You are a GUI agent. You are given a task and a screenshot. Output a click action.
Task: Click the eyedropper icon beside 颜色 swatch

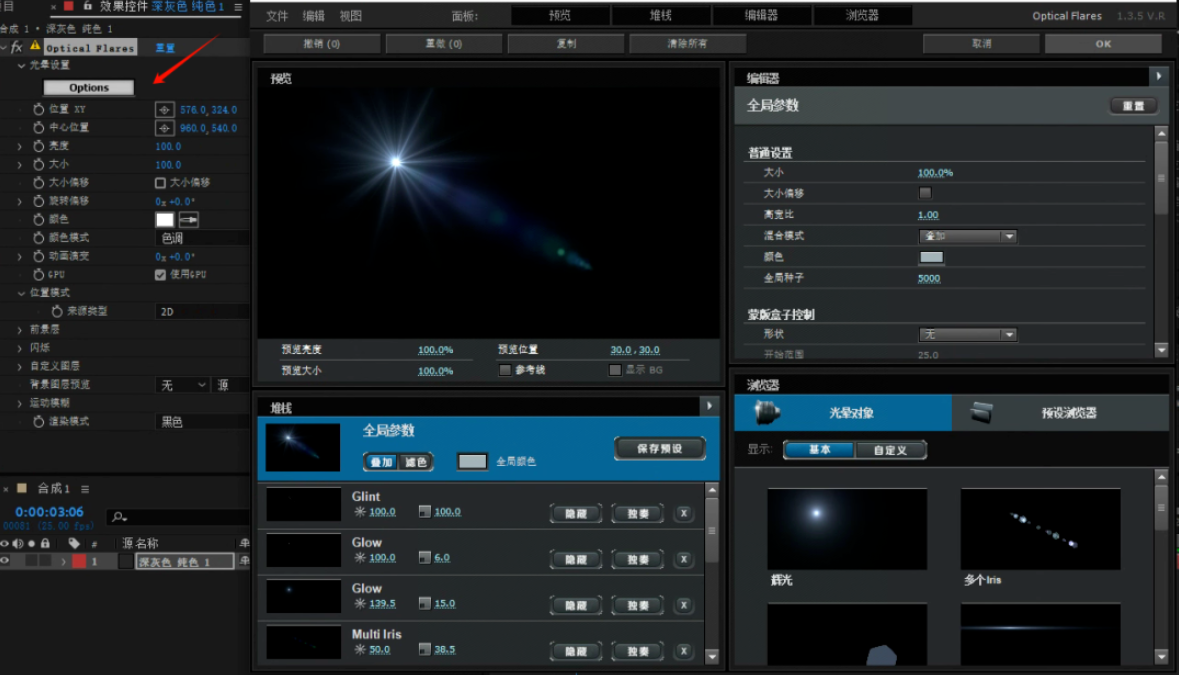tap(189, 220)
